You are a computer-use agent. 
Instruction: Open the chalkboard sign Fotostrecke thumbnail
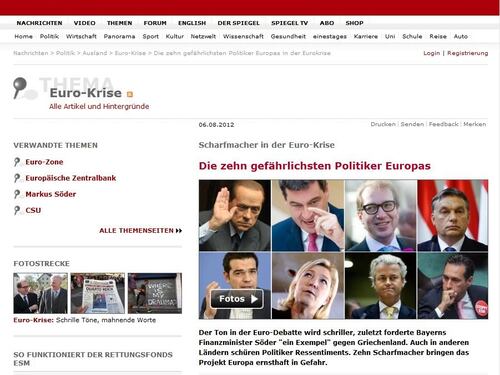155,293
